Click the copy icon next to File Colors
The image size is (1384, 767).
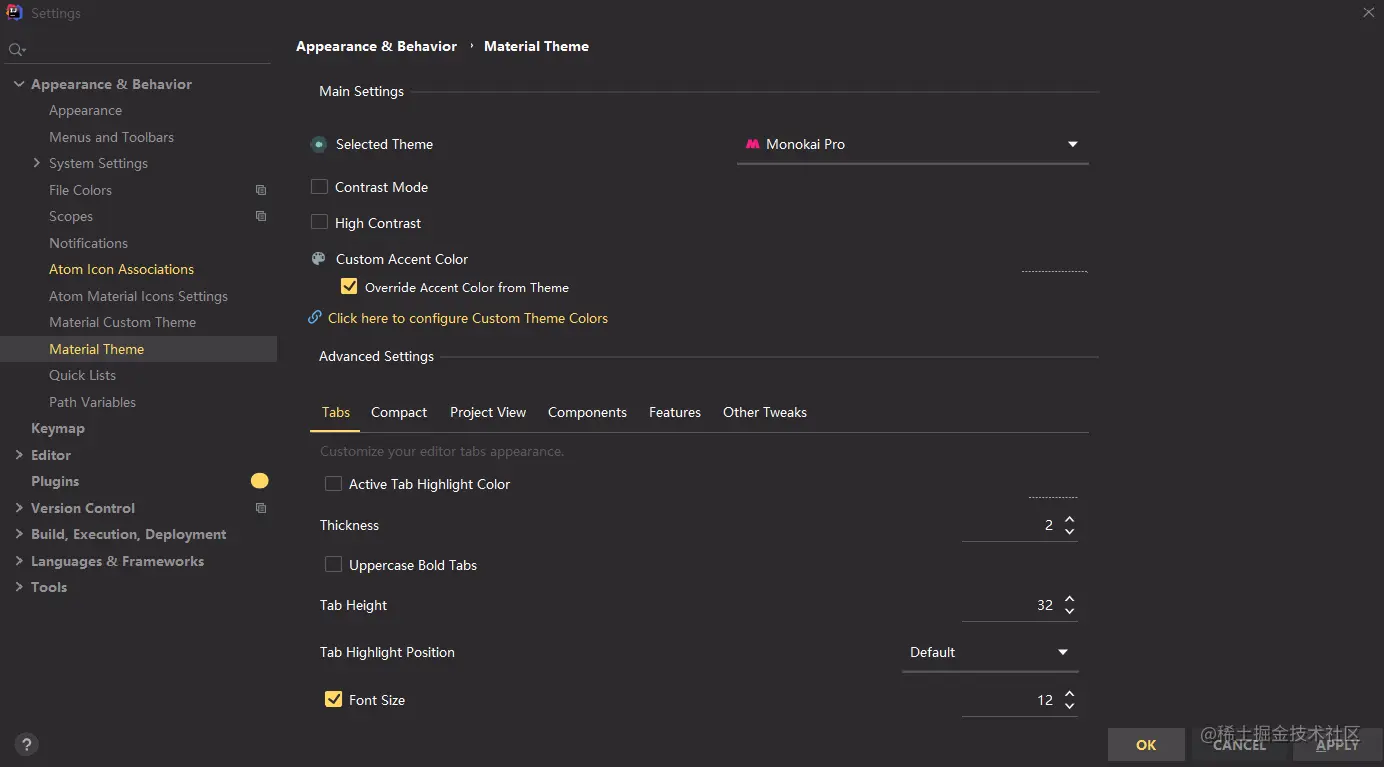click(x=261, y=190)
